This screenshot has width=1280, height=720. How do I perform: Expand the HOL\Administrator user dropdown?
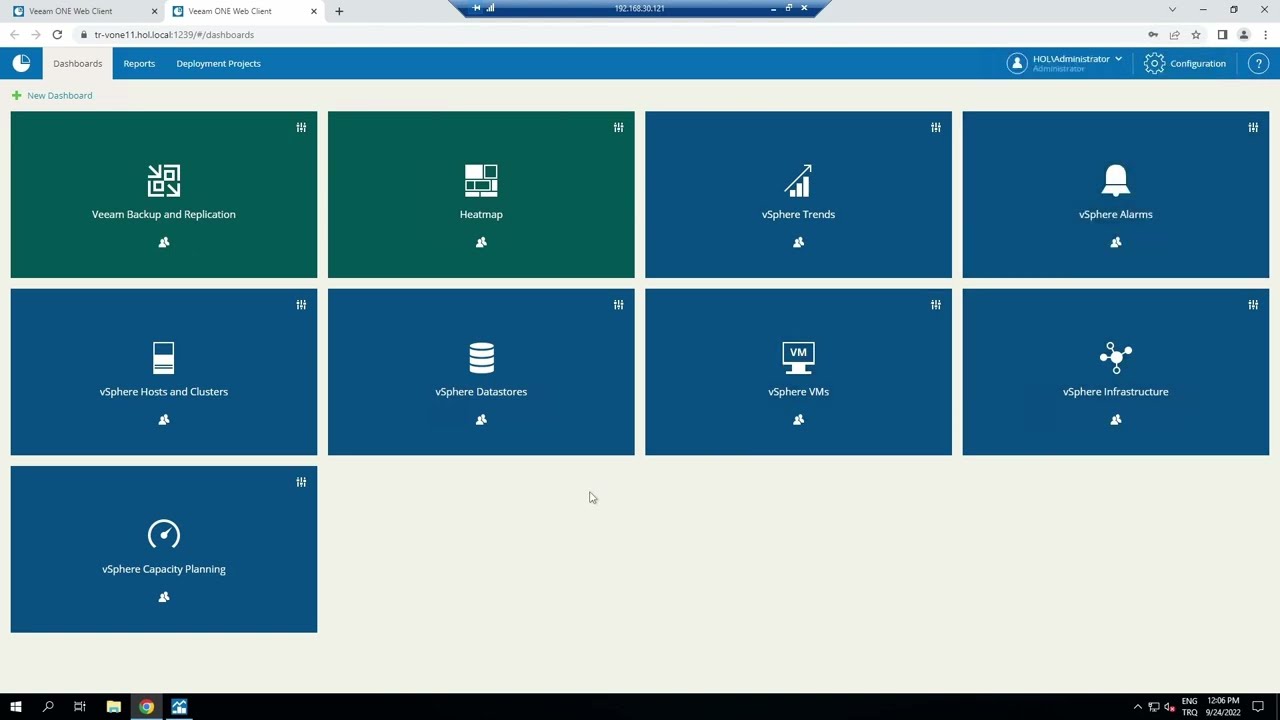point(1118,59)
